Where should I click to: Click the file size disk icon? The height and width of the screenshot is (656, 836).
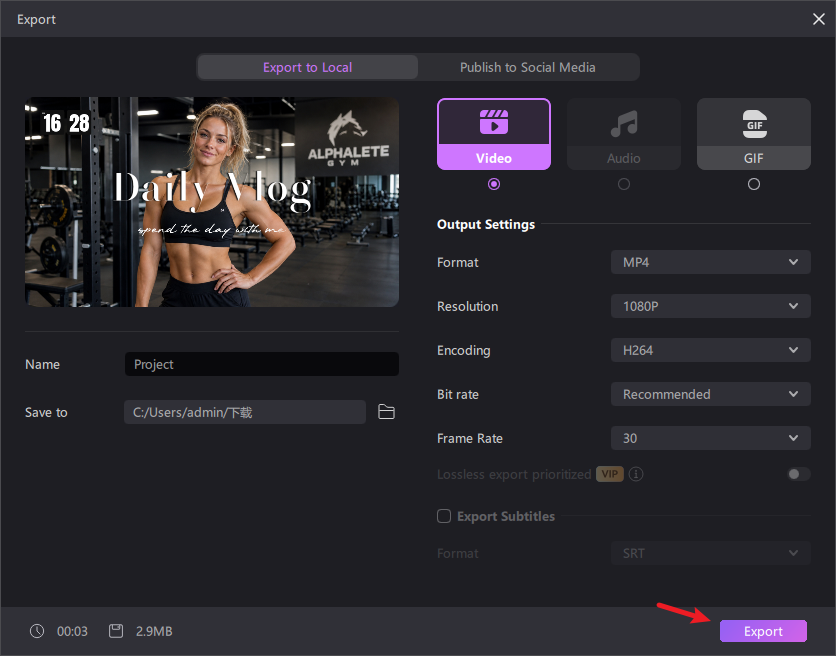point(116,631)
